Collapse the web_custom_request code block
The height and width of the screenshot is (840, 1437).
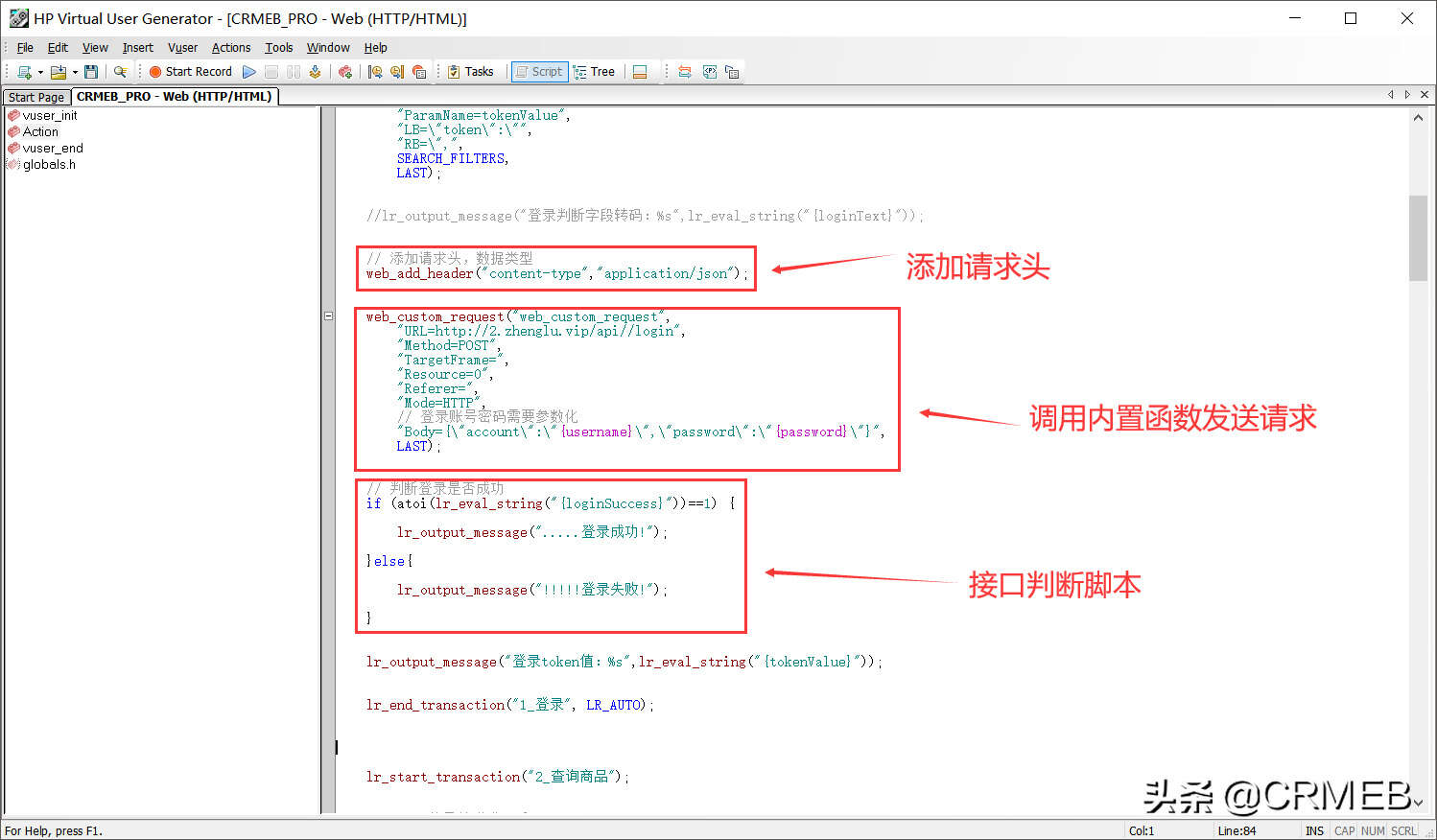click(x=328, y=315)
